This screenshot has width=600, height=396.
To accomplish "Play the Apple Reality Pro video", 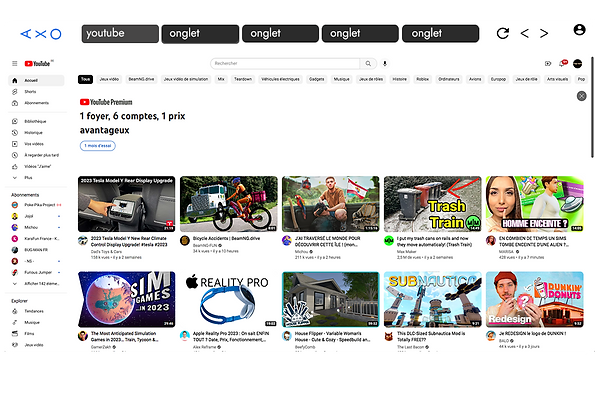I will coord(229,300).
